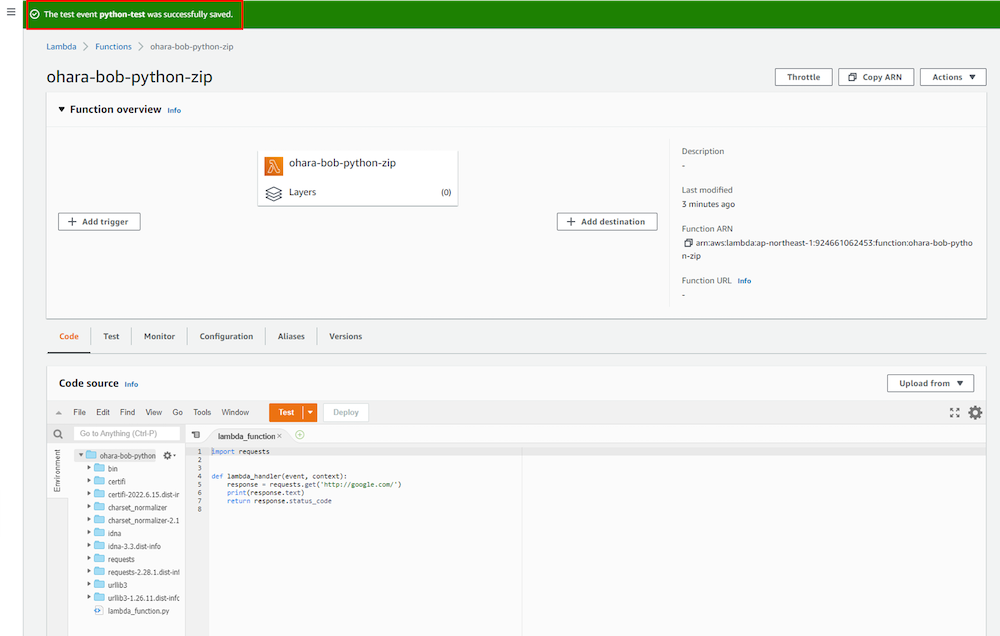Screen dimensions: 1000x636
Task: Toggle fullscreen code editor icon
Action: [x=954, y=412]
